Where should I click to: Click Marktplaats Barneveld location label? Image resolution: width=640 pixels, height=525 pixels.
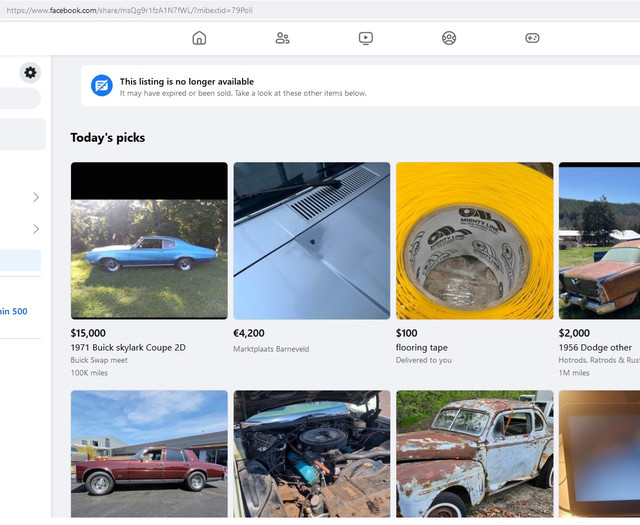(271, 349)
